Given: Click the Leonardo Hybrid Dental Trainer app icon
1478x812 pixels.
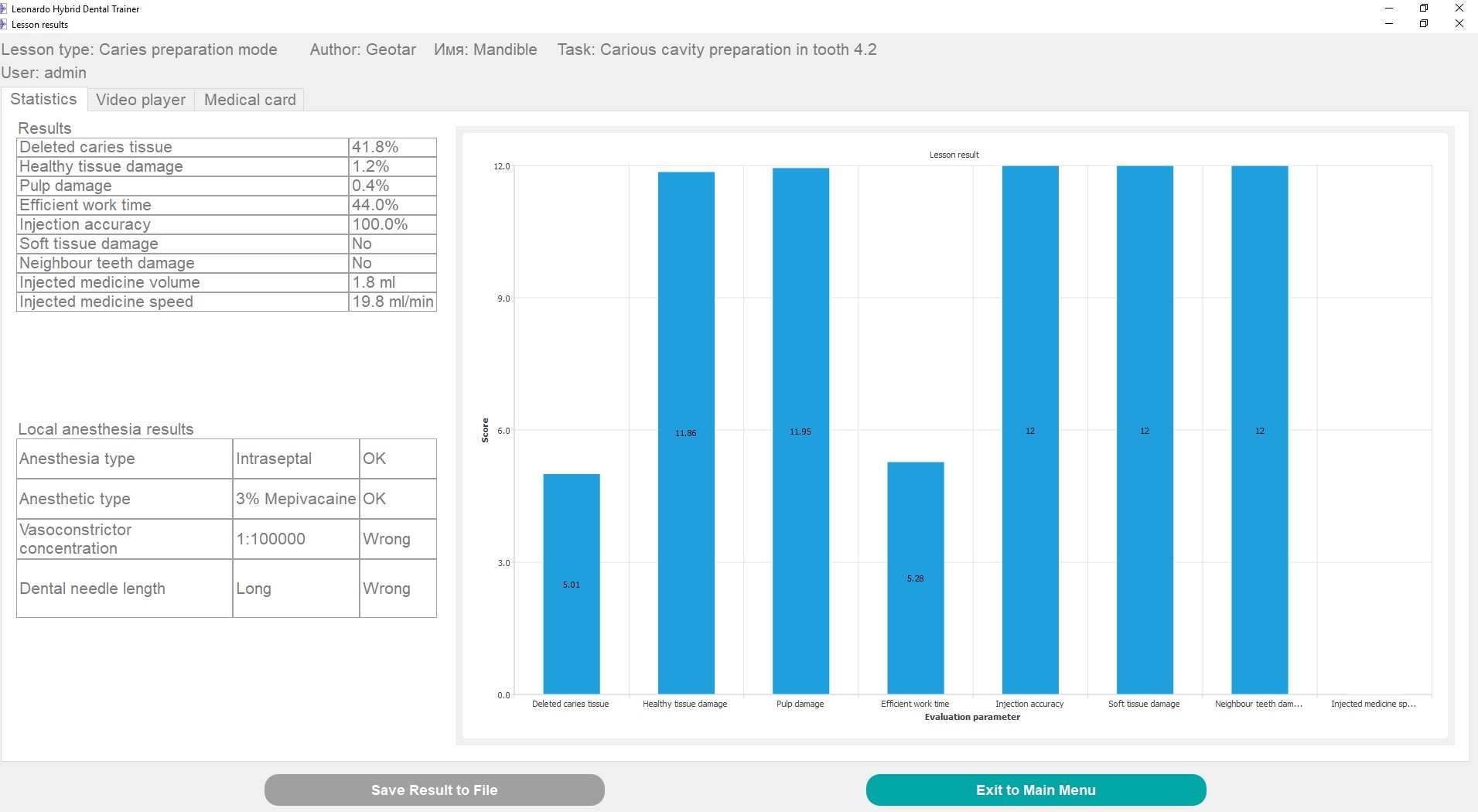Looking at the screenshot, I should point(4,9).
